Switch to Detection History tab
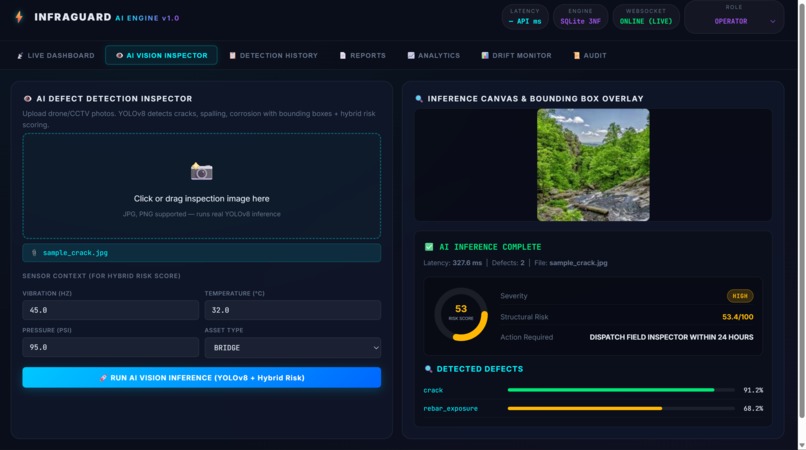The image size is (806, 450). click(x=273, y=56)
